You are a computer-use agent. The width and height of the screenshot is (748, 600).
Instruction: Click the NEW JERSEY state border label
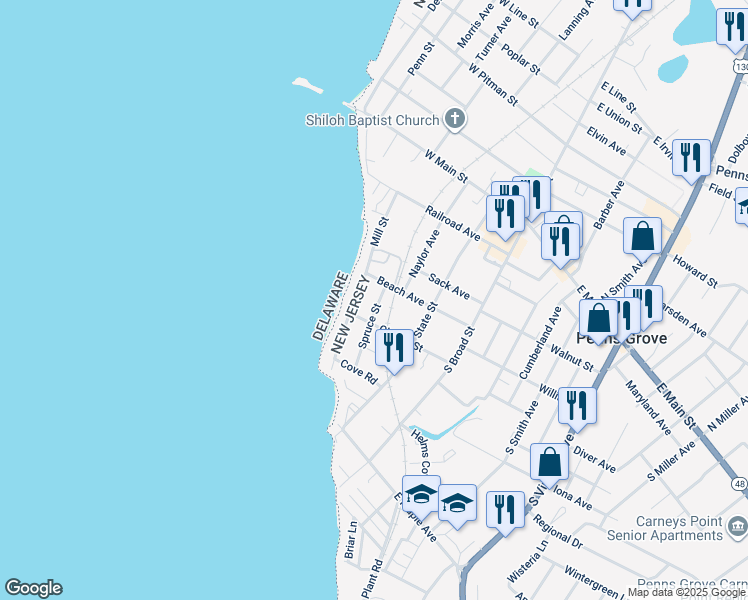point(350,314)
